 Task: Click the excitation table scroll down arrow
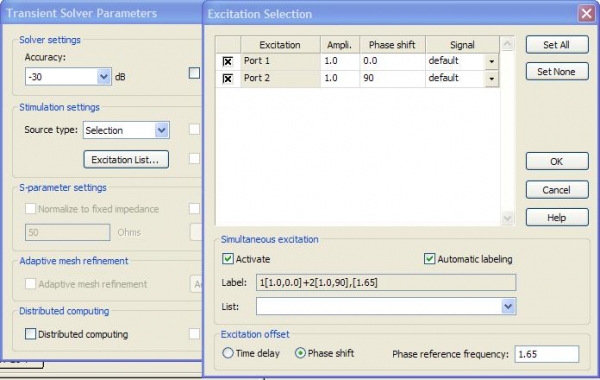pyautogui.click(x=507, y=218)
